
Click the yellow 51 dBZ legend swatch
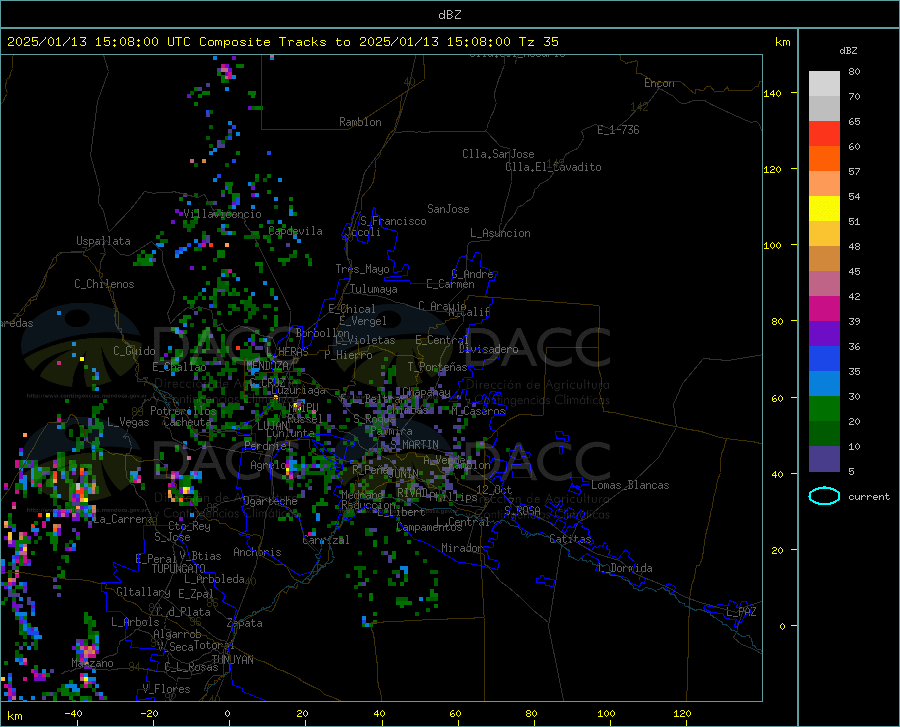point(824,209)
